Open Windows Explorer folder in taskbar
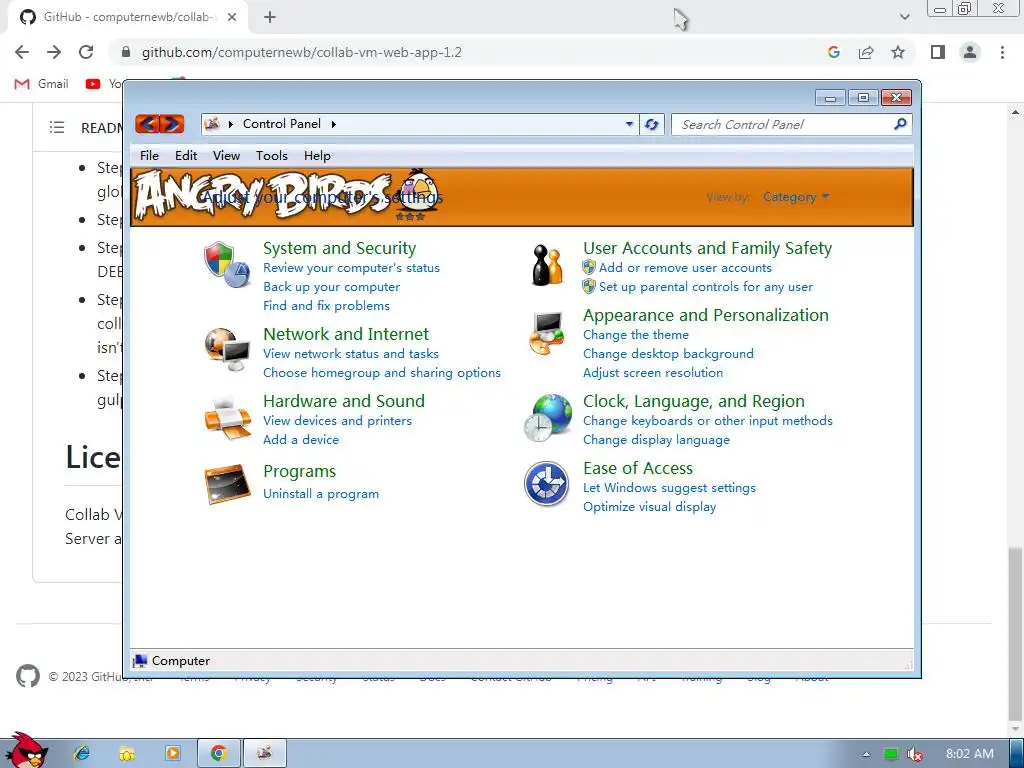Screen dimensions: 1024x768 127,754
